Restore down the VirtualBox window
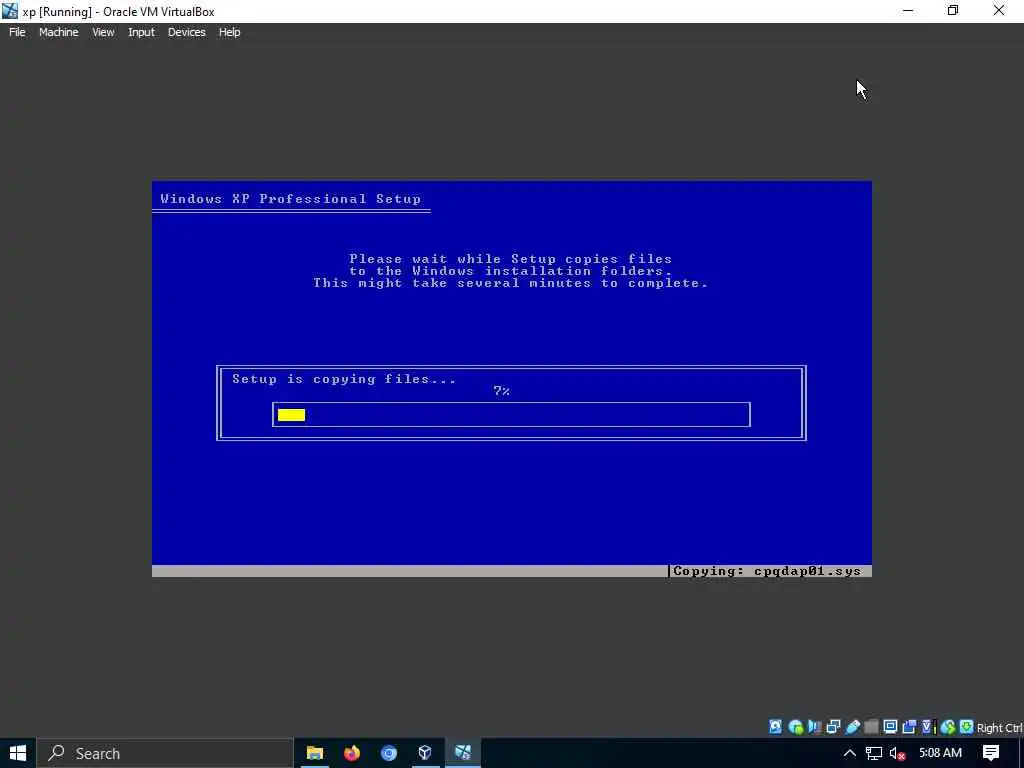1024x768 pixels. tap(953, 11)
